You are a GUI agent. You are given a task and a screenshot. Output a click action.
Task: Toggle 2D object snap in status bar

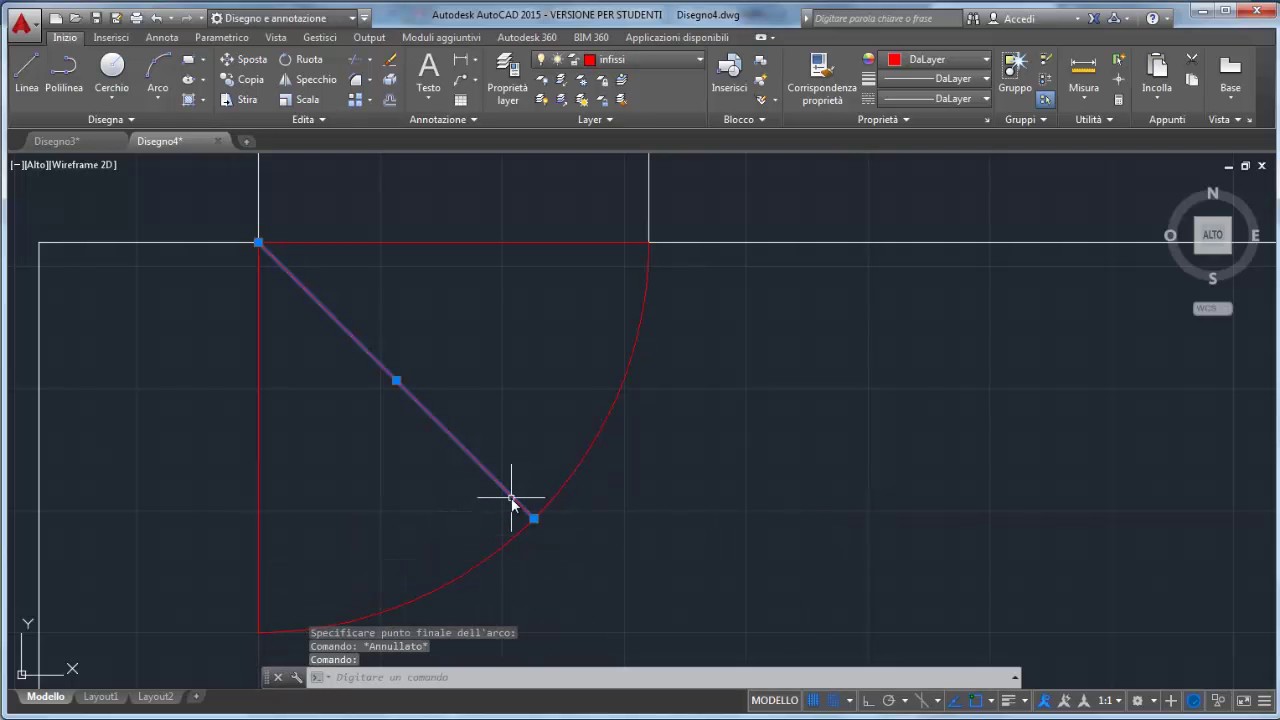coord(975,701)
